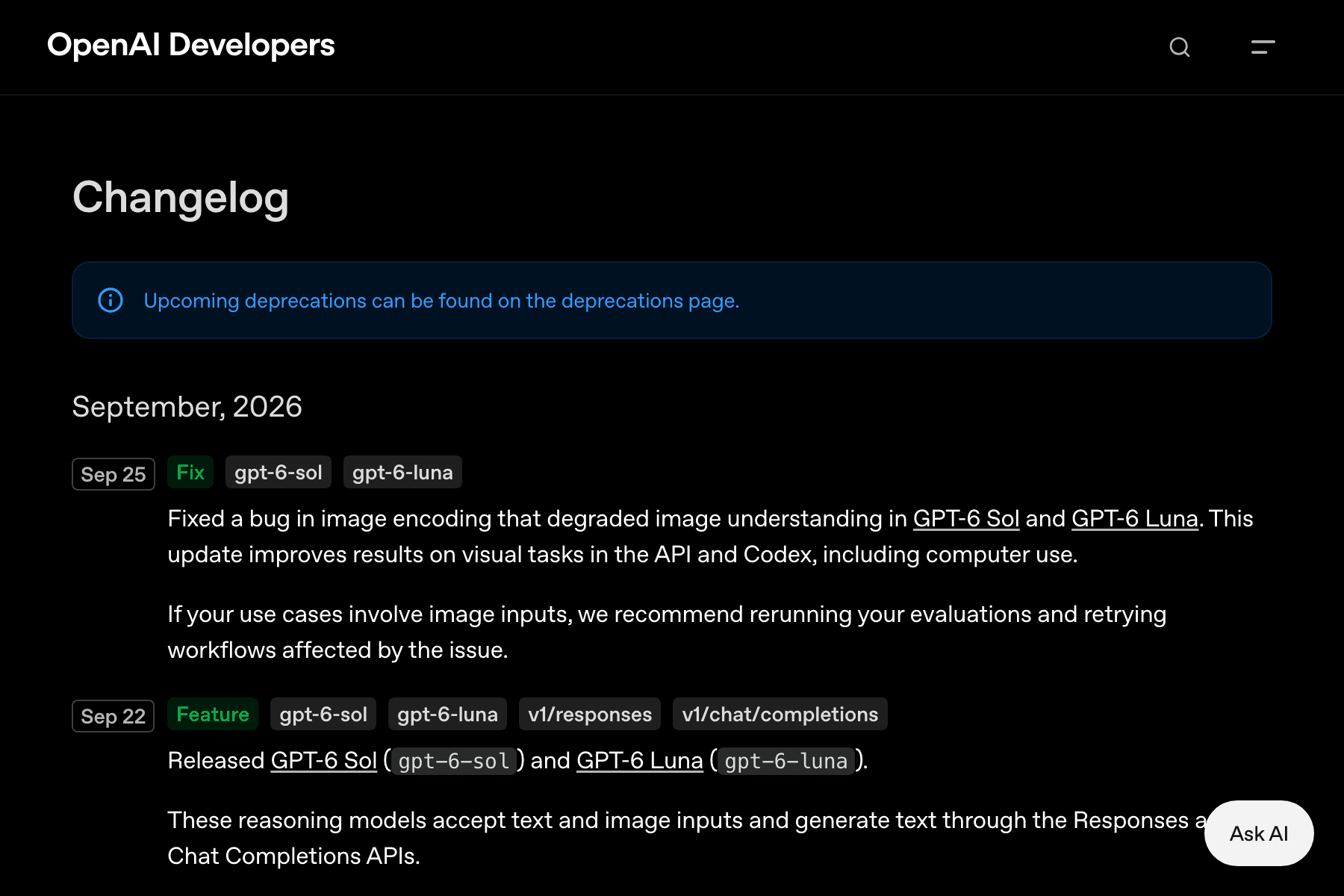Open GPT-6 Sol link after 'Released'
Viewport: 1344px width, 896px height.
(324, 760)
